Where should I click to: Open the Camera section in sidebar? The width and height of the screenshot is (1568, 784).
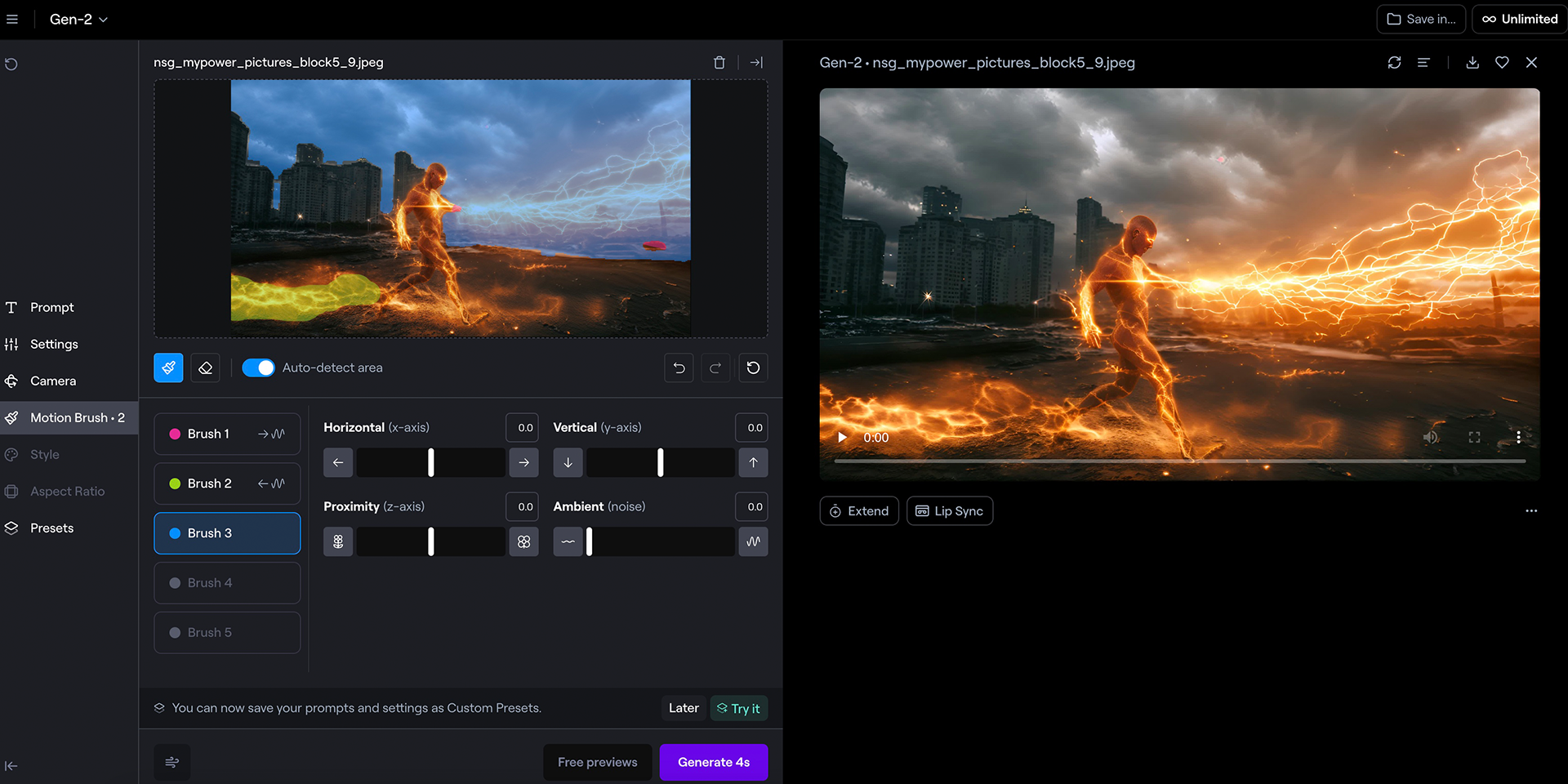pyautogui.click(x=53, y=381)
